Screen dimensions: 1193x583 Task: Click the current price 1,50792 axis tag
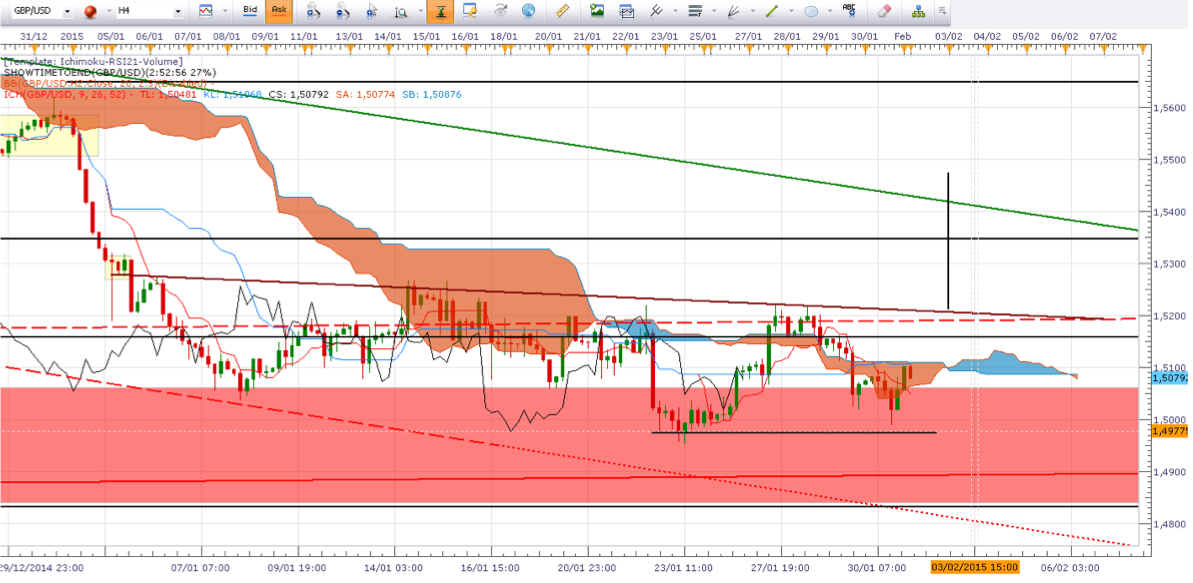pos(1169,377)
